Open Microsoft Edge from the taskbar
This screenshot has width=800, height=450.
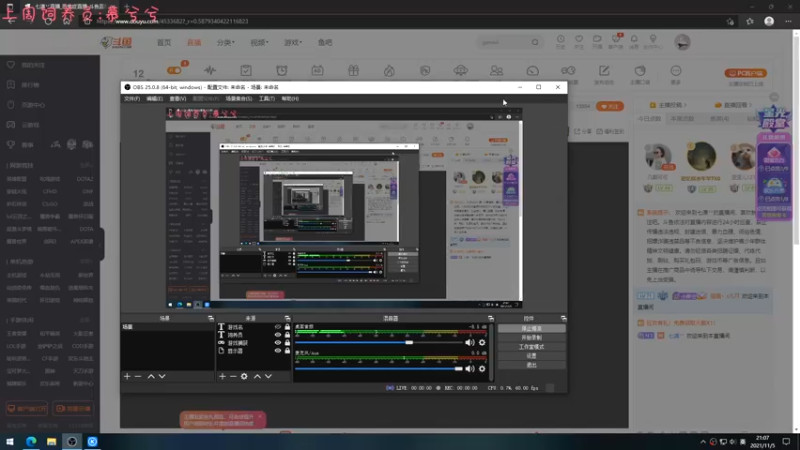click(31, 442)
